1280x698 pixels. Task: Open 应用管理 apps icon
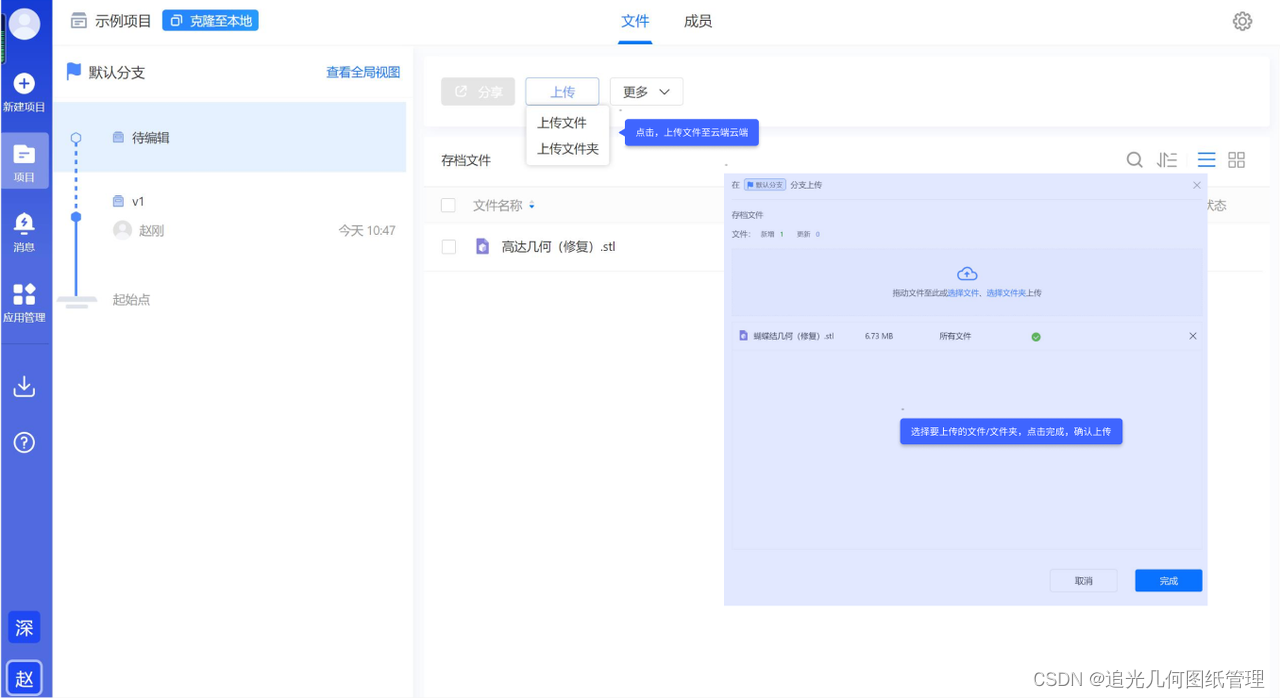(x=24, y=294)
